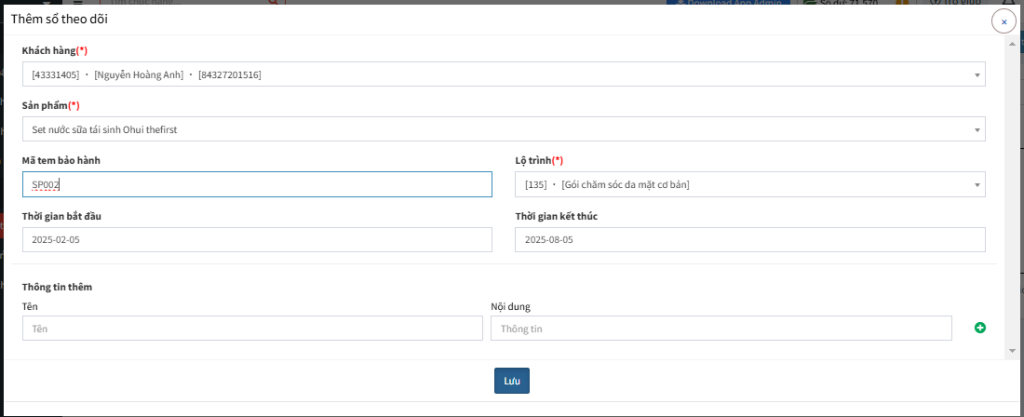Click into the Tên extra info field
Screen dimensions: 1024x417
[x=252, y=328]
